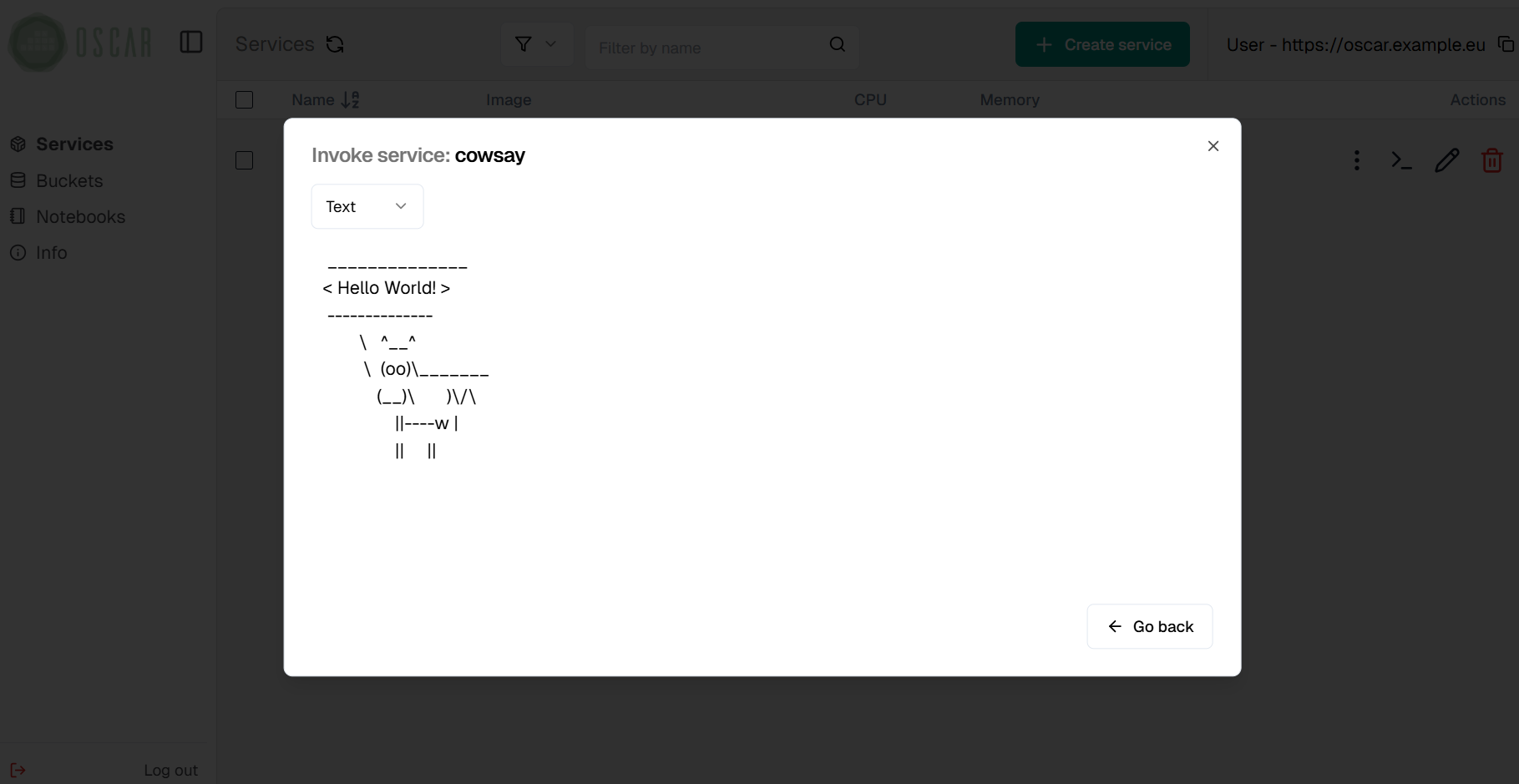
Task: Delete the cowsay service via trash icon
Action: 1492,159
